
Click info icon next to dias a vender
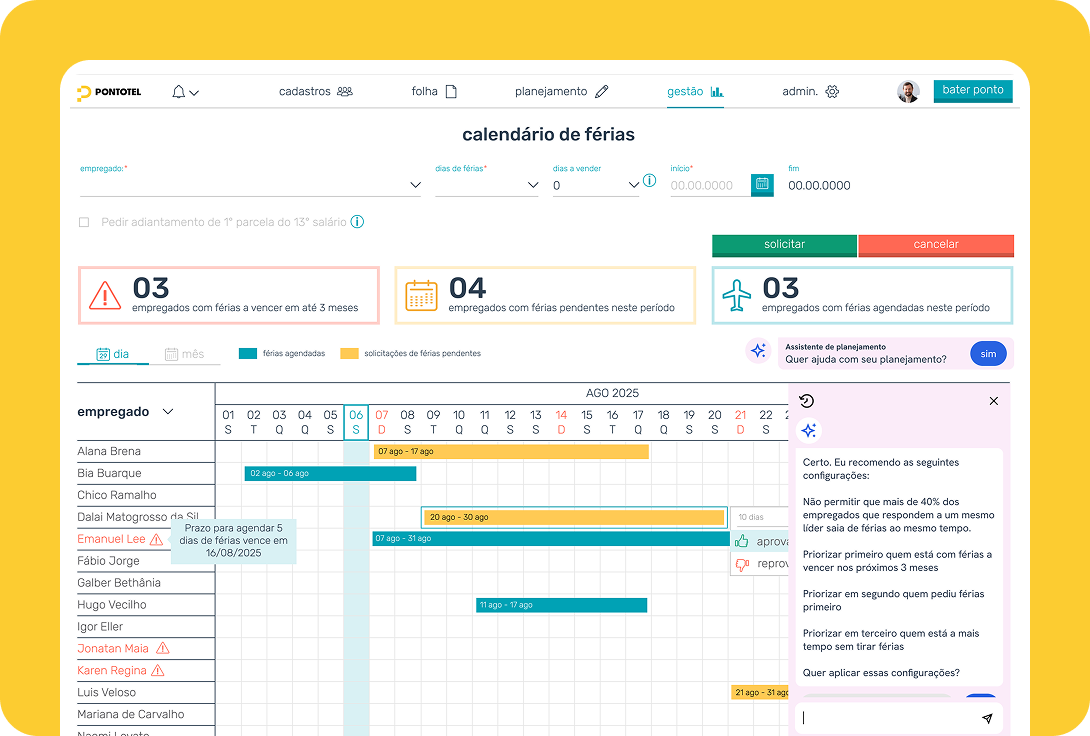click(649, 181)
